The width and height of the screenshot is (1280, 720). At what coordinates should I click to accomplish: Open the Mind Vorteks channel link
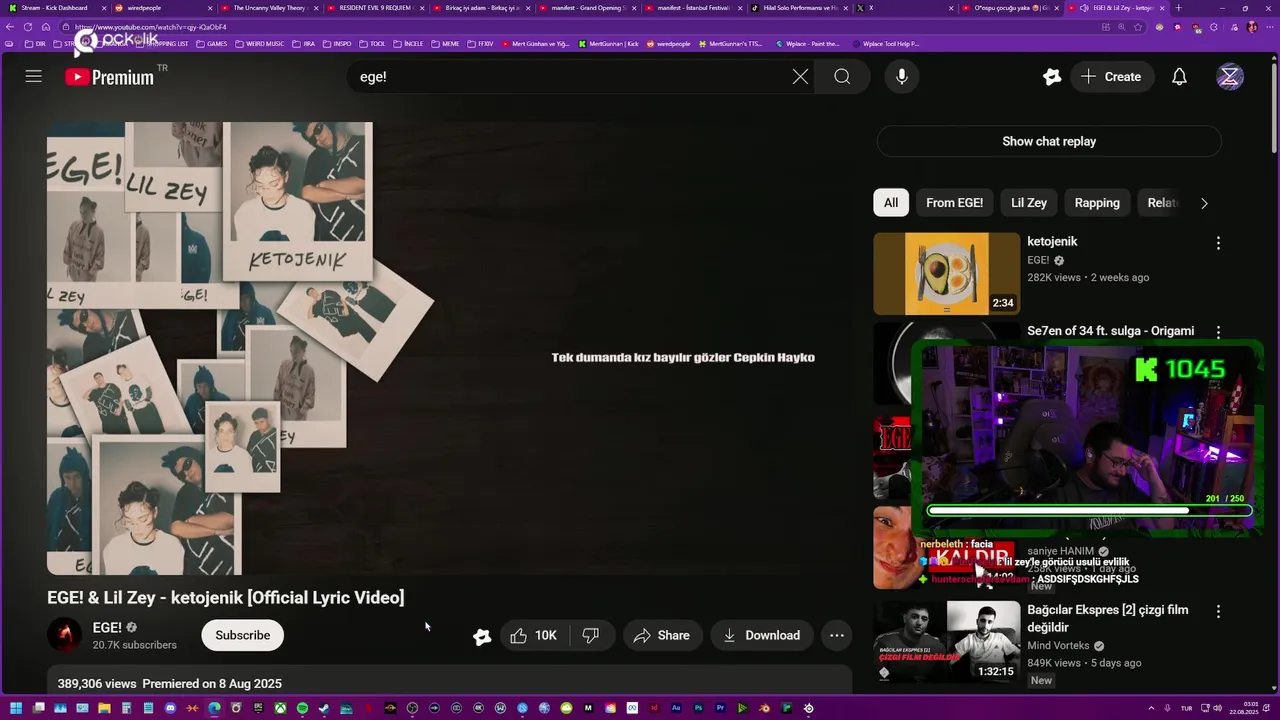tap(1059, 646)
